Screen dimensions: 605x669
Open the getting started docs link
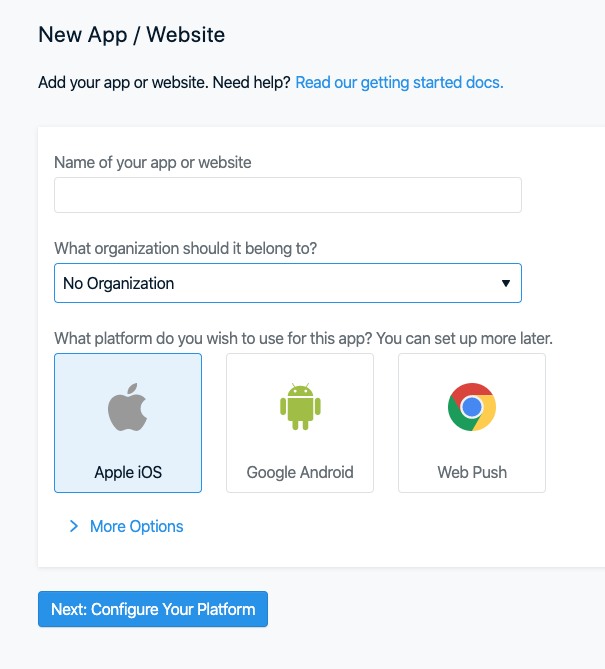(399, 82)
